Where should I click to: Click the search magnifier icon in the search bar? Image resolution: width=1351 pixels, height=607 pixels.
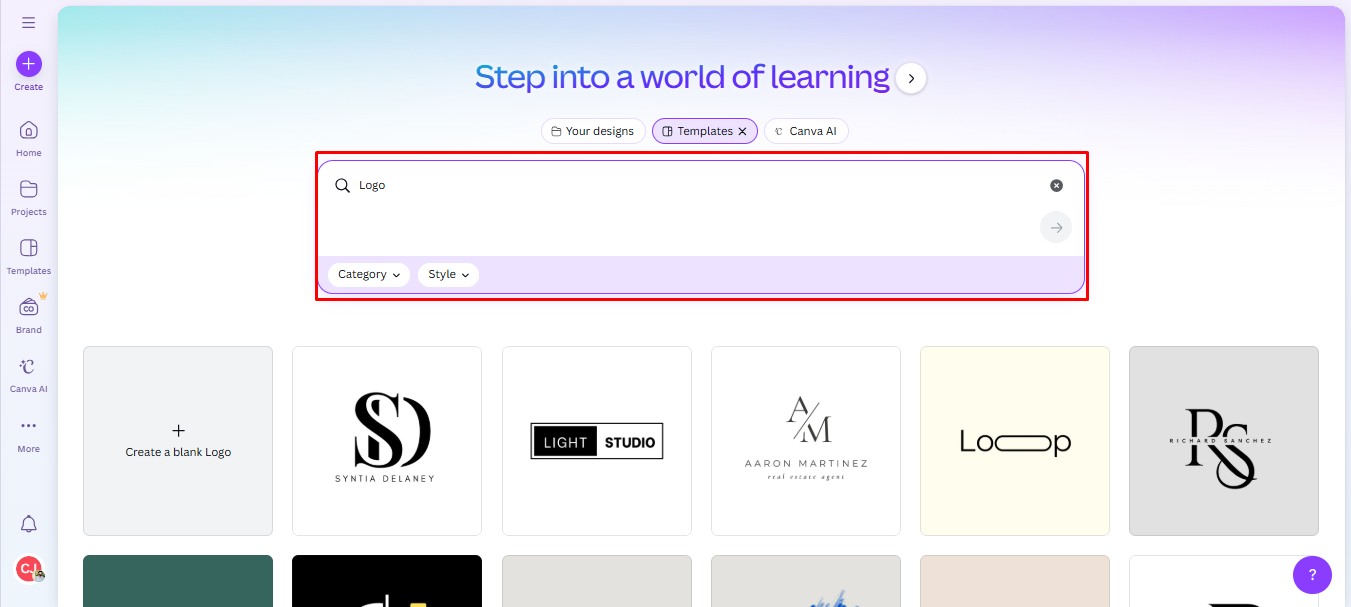click(342, 185)
